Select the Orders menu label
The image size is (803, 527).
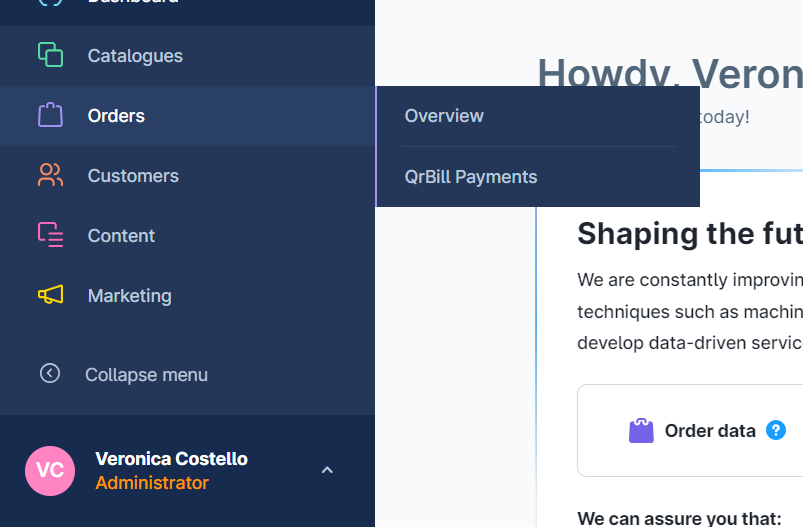[116, 116]
